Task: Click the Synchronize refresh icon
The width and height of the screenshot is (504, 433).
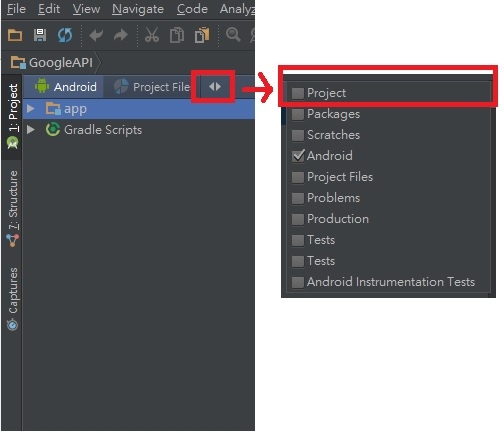Action: pos(65,35)
